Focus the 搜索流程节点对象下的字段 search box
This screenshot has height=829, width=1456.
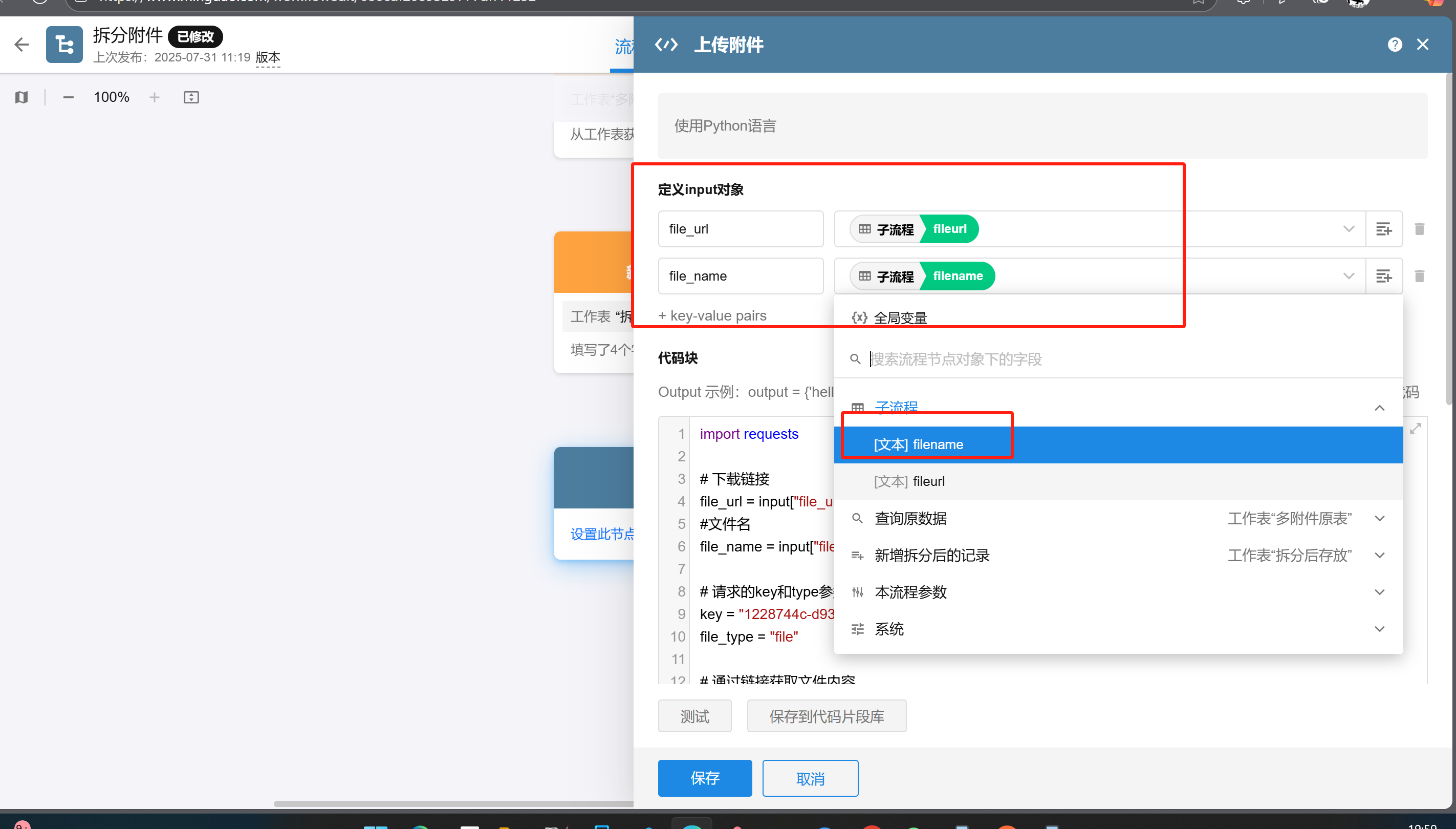956,359
